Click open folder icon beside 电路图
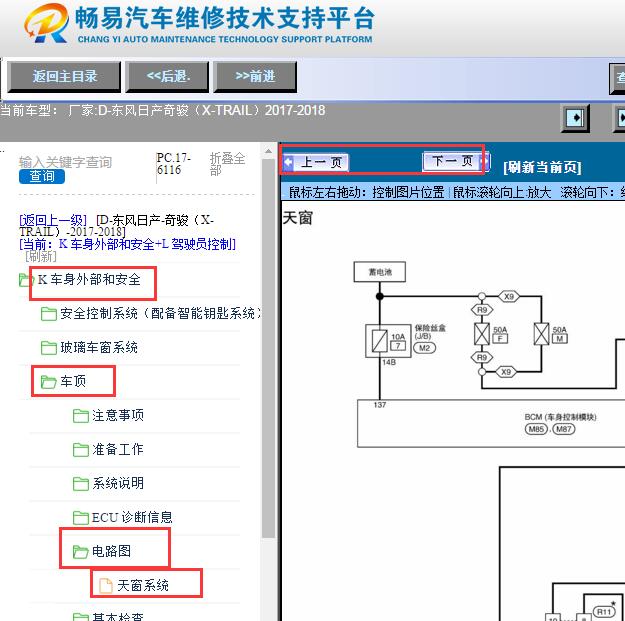The image size is (625, 621). tap(81, 552)
